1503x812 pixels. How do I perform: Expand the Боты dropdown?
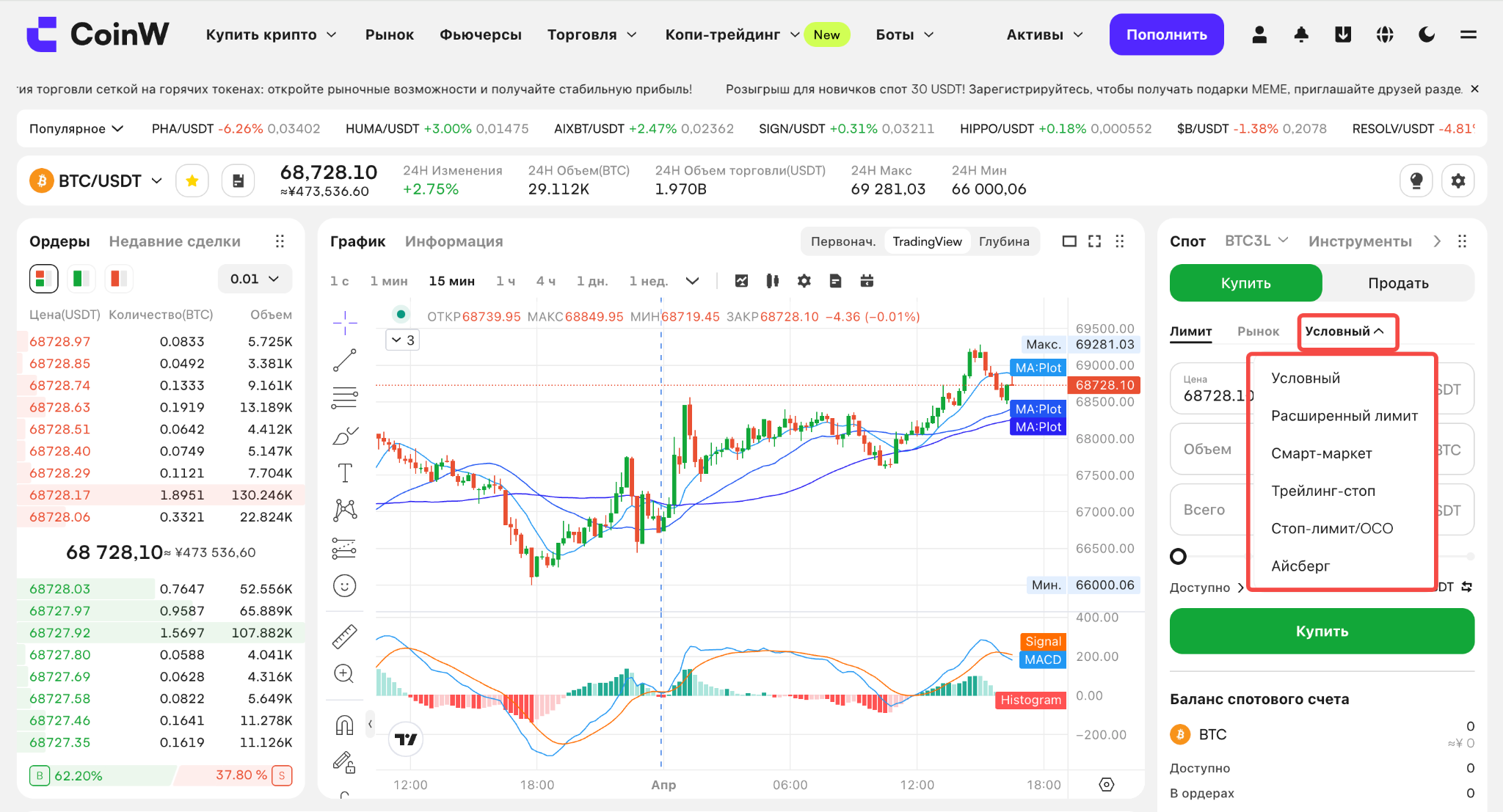[x=905, y=34]
